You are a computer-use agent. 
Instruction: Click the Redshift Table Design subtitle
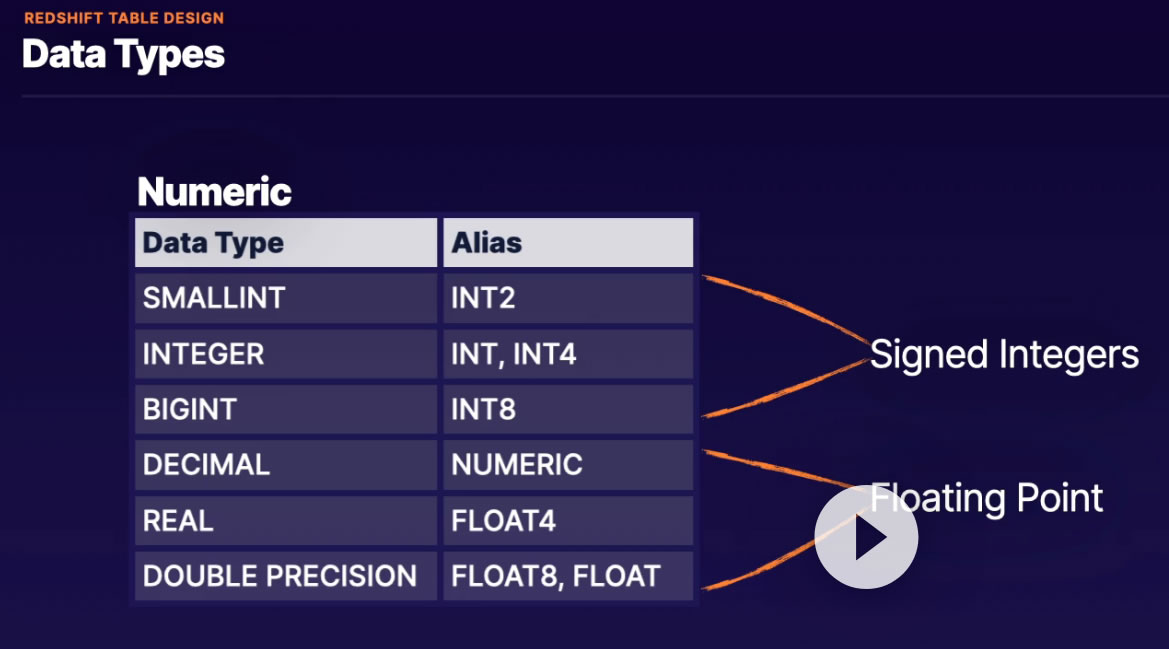pyautogui.click(x=124, y=18)
